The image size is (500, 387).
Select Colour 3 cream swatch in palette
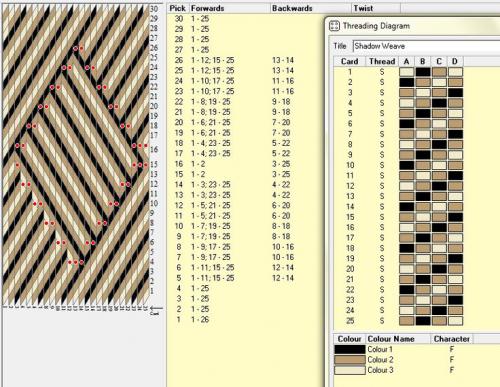350,370
